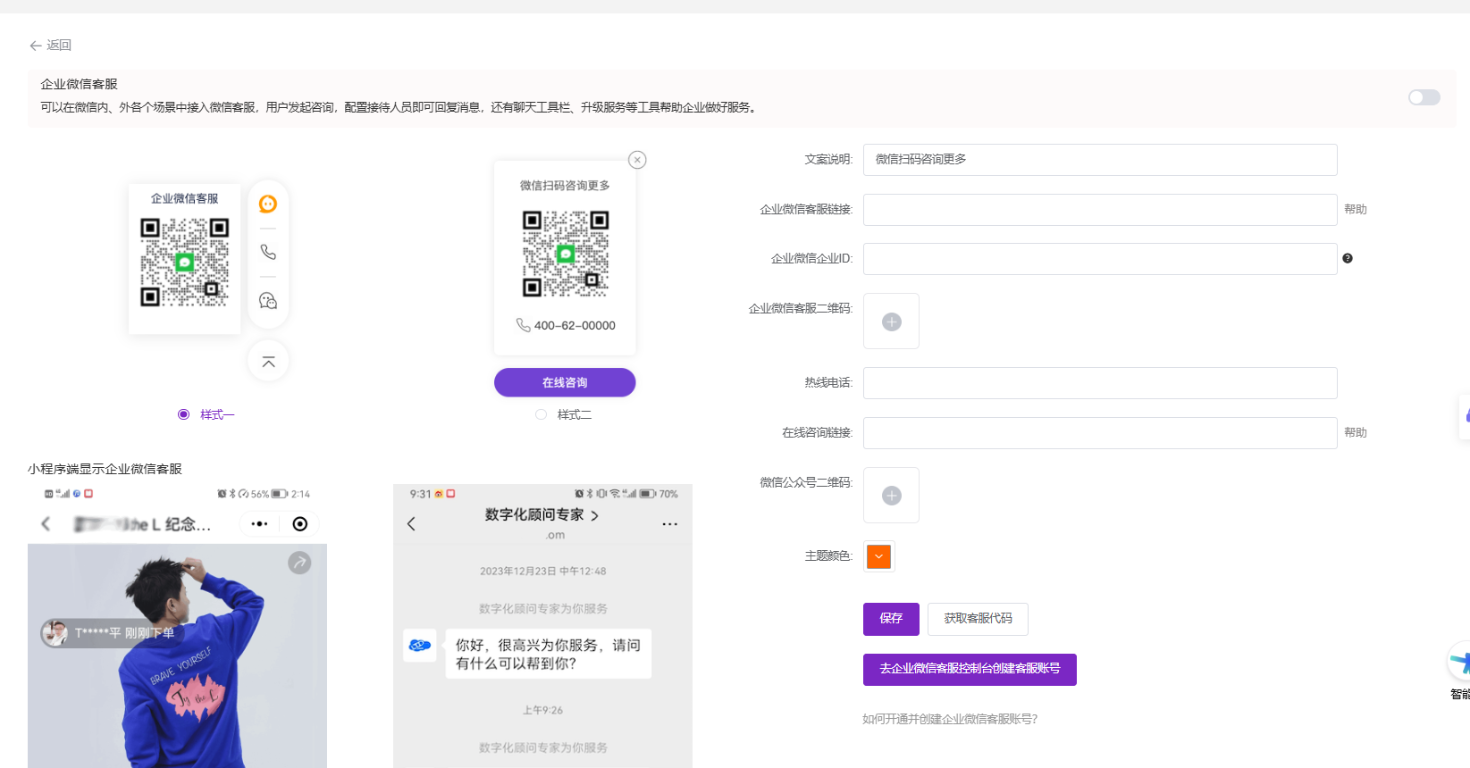Click the 在线咨询 purple preview button
This screenshot has width=1470, height=768.
point(564,383)
